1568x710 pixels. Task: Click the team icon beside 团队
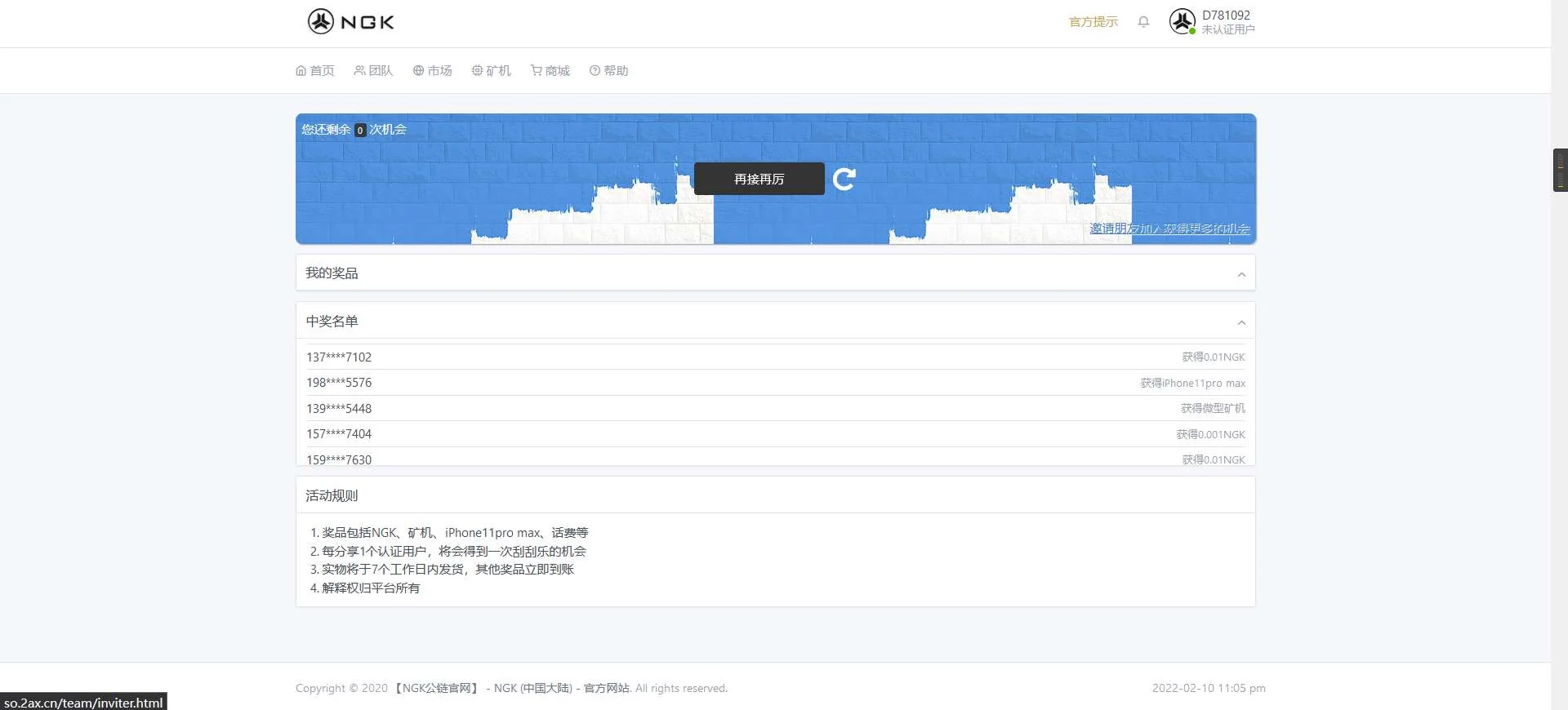pyautogui.click(x=359, y=71)
